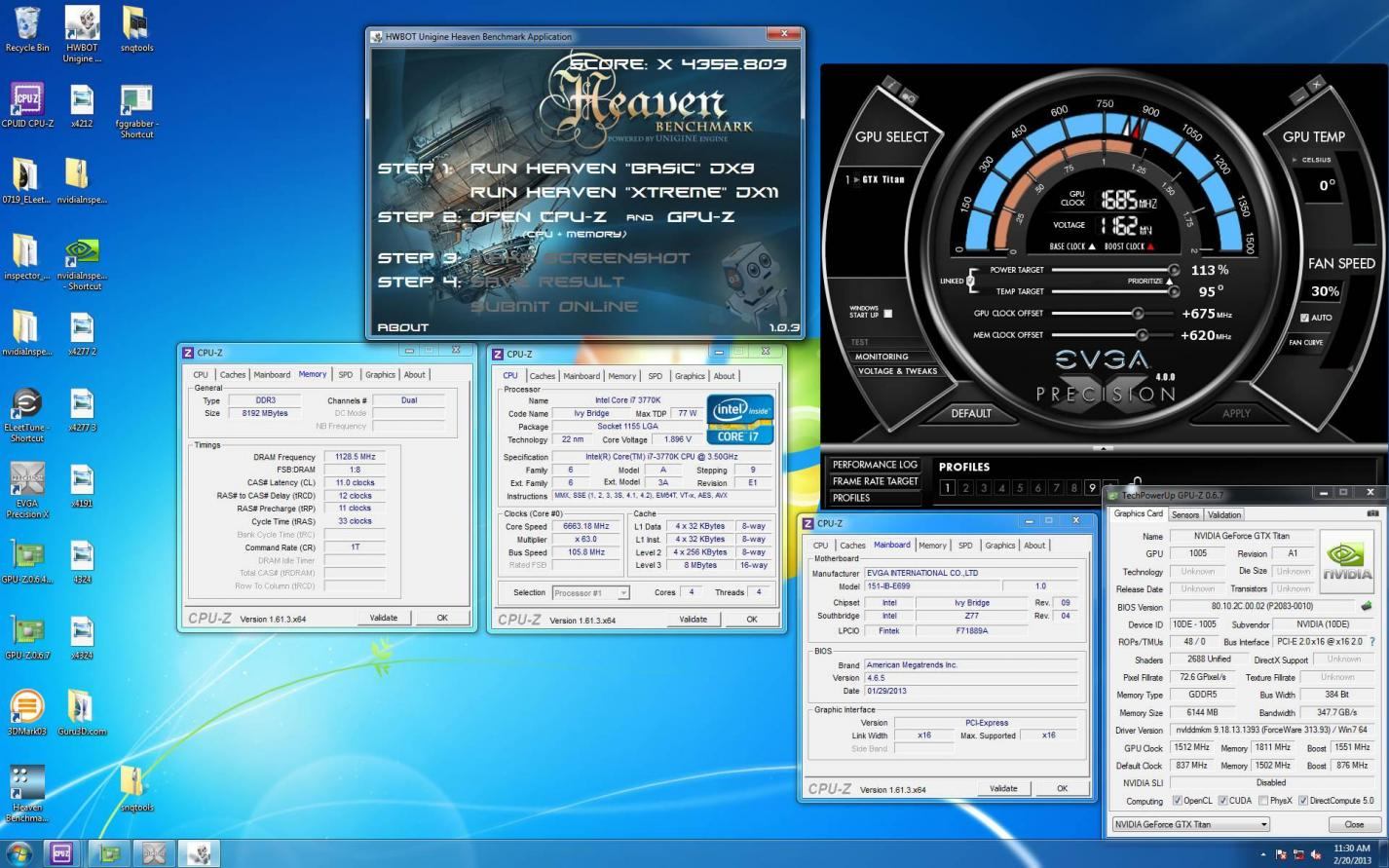Toggle the CUDA checkbox in GPU-Z
The image size is (1389, 868).
(1222, 801)
